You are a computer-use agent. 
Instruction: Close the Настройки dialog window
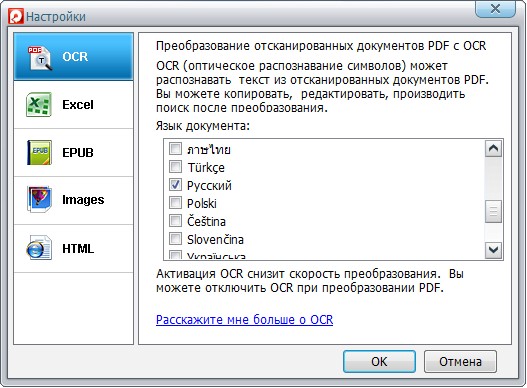(495, 9)
